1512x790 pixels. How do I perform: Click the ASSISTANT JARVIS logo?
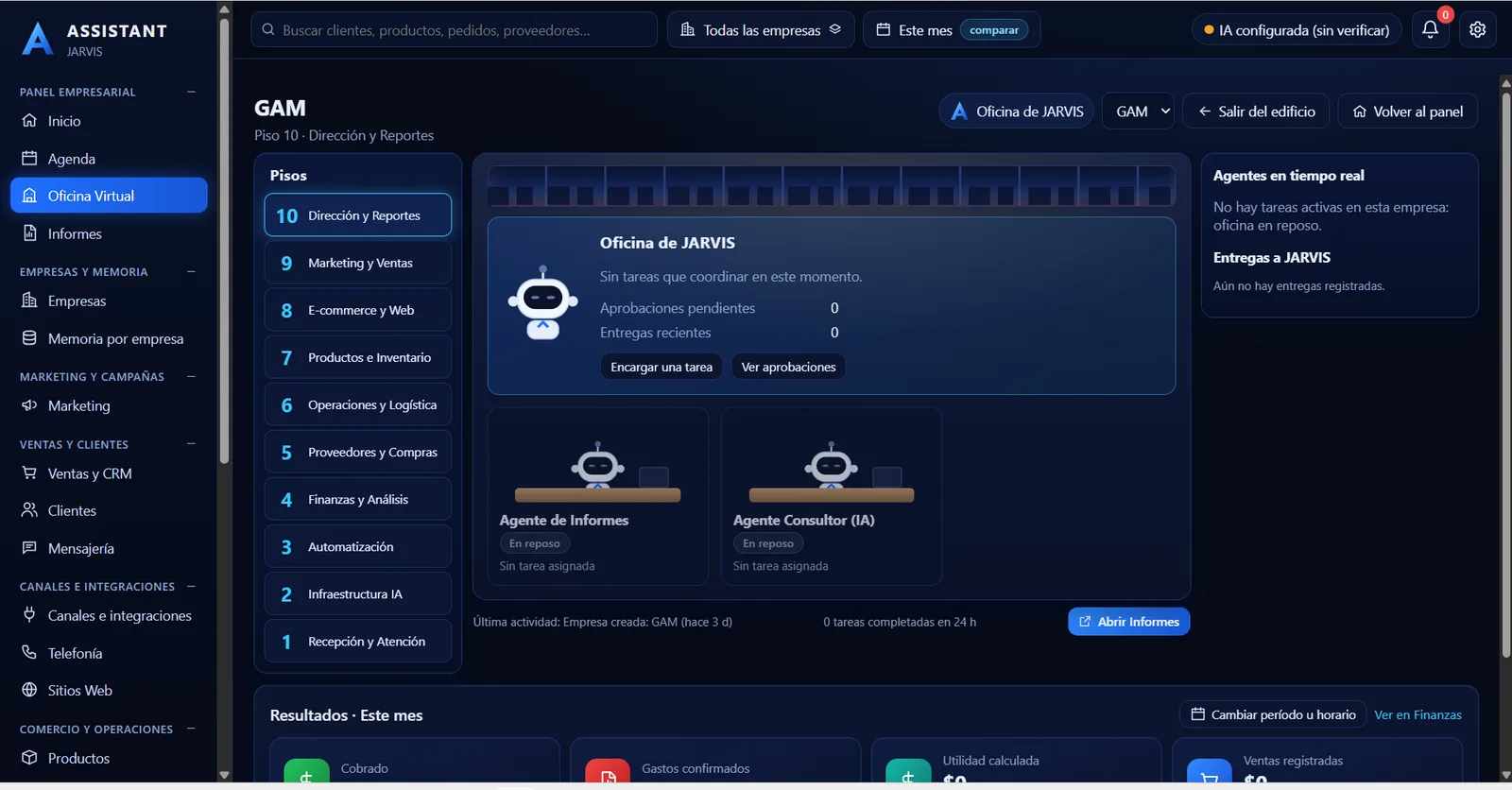click(x=94, y=39)
